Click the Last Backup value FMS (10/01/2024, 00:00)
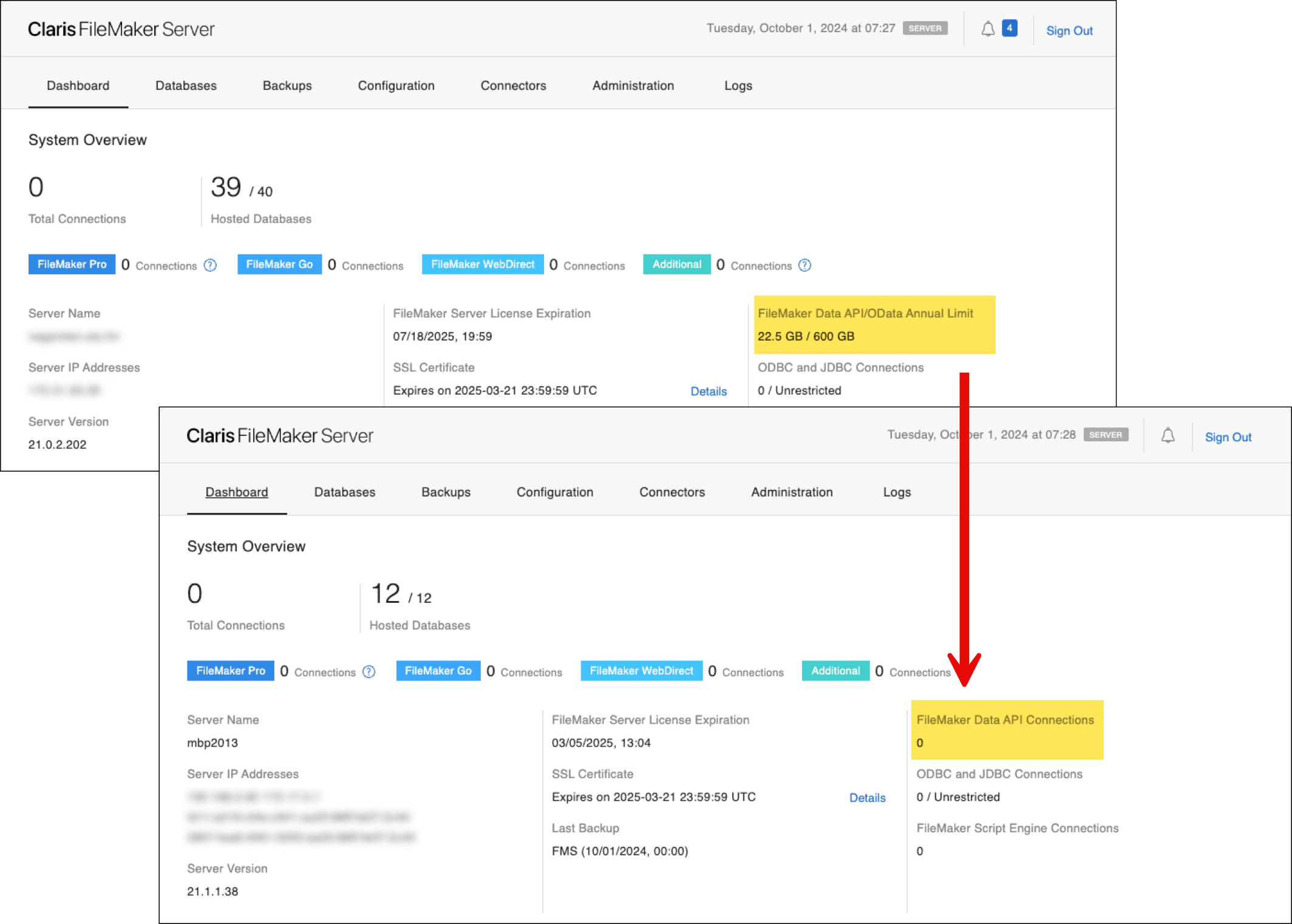The image size is (1292, 924). click(x=620, y=851)
